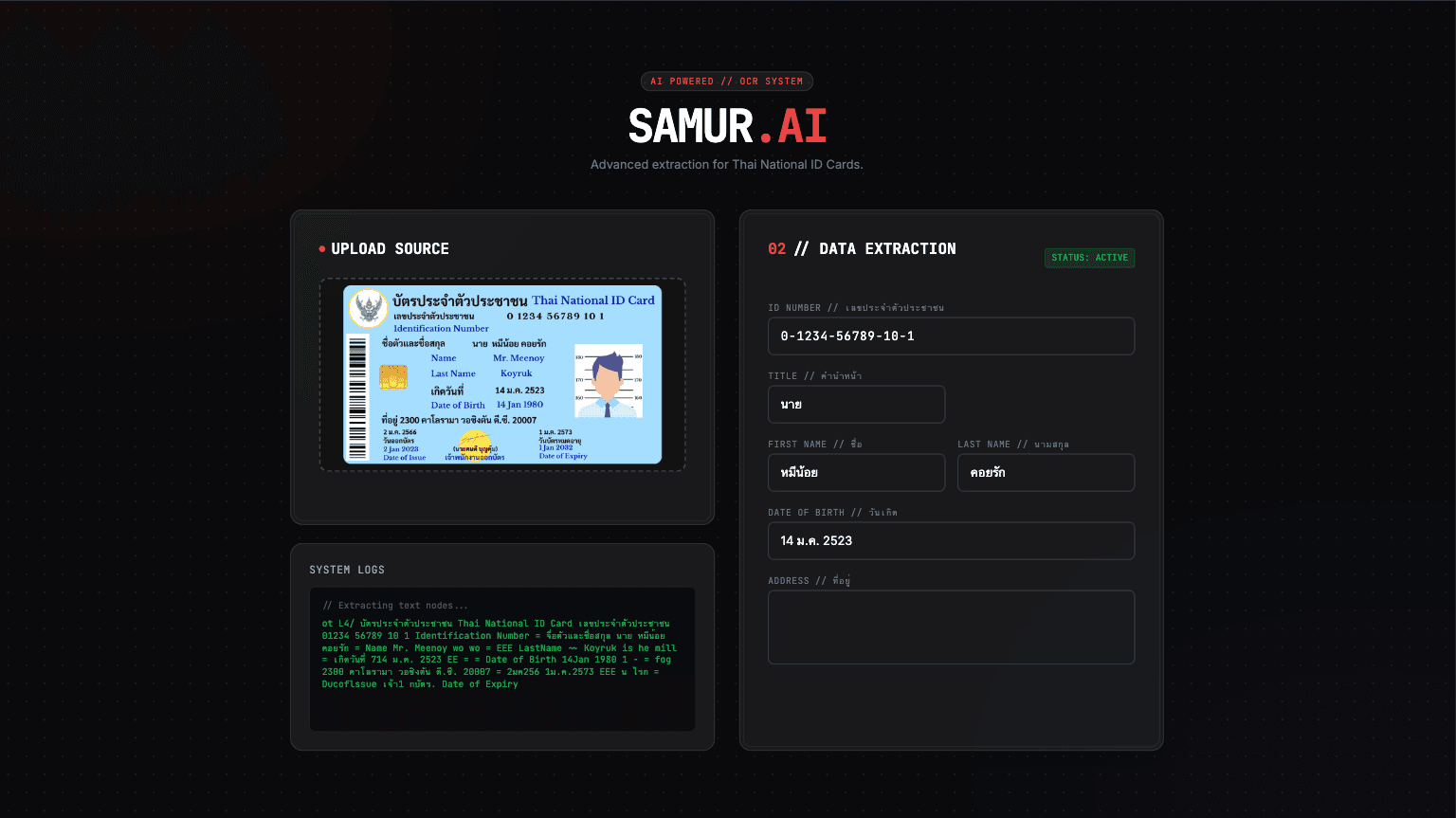The width and height of the screenshot is (1456, 818).
Task: Click the red 02 step number
Action: [777, 248]
